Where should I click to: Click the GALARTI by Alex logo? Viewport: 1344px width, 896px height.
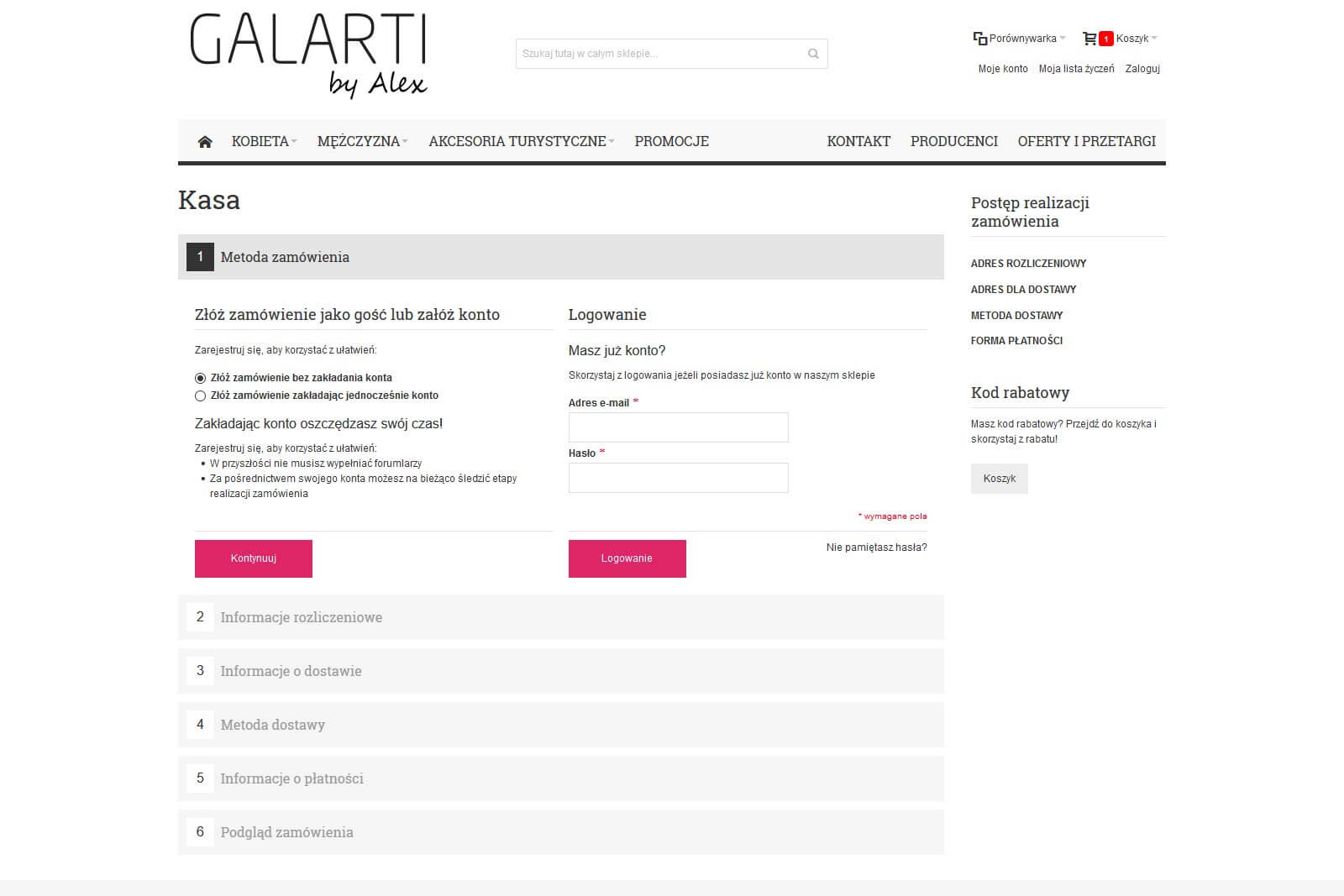click(308, 55)
